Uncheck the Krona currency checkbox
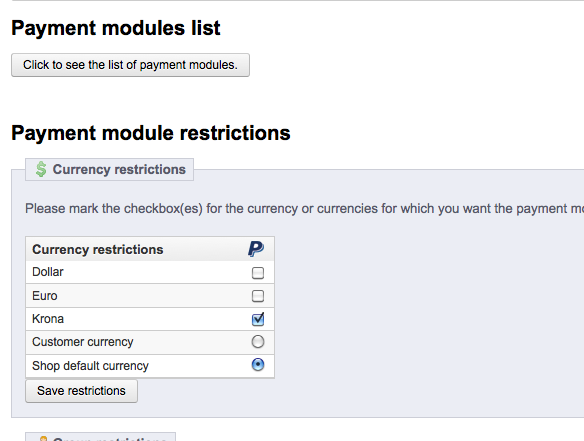This screenshot has height=441, width=584. tap(258, 319)
